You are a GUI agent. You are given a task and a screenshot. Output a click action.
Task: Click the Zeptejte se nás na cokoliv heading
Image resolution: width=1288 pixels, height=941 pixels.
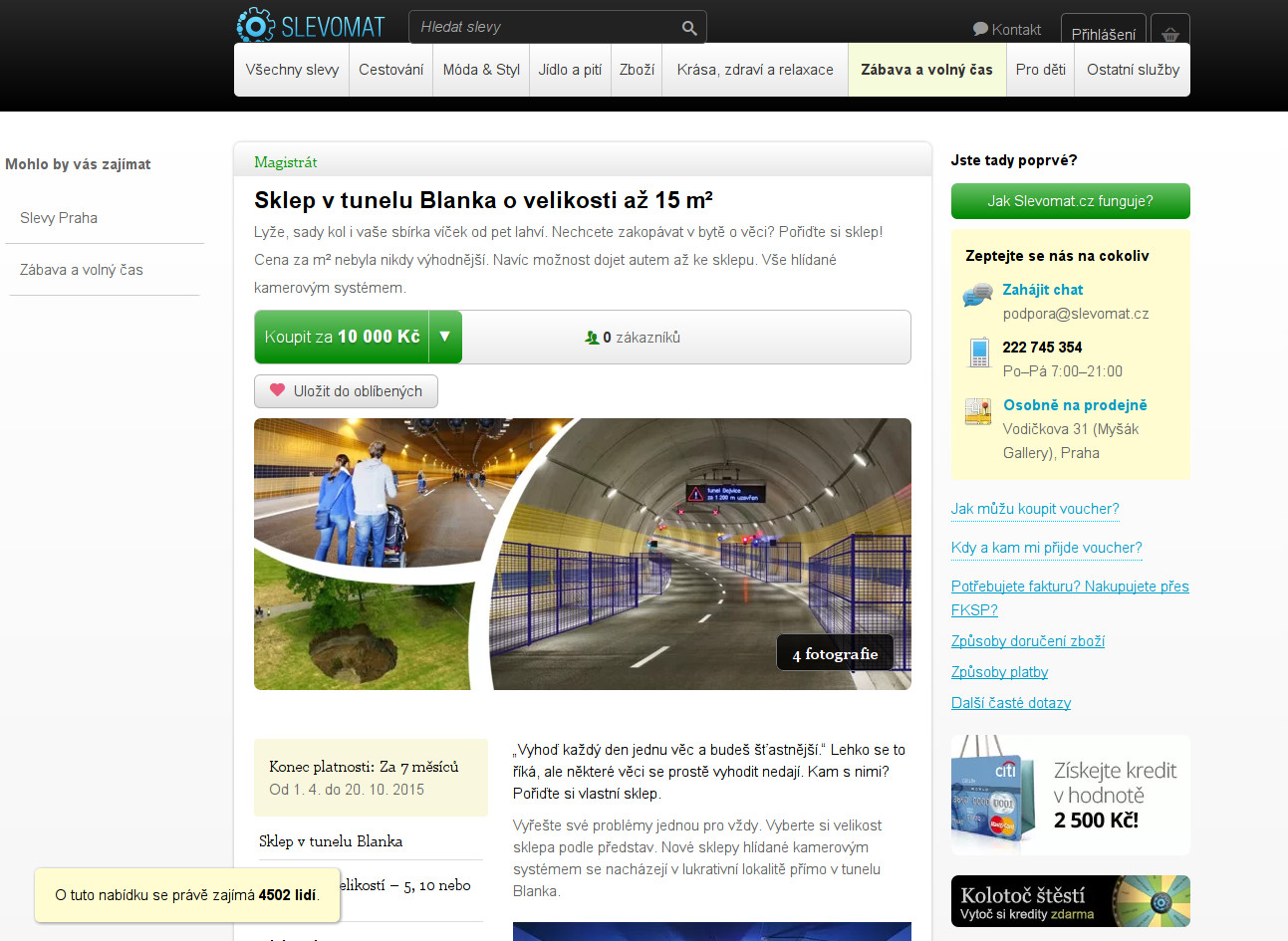(x=1057, y=256)
